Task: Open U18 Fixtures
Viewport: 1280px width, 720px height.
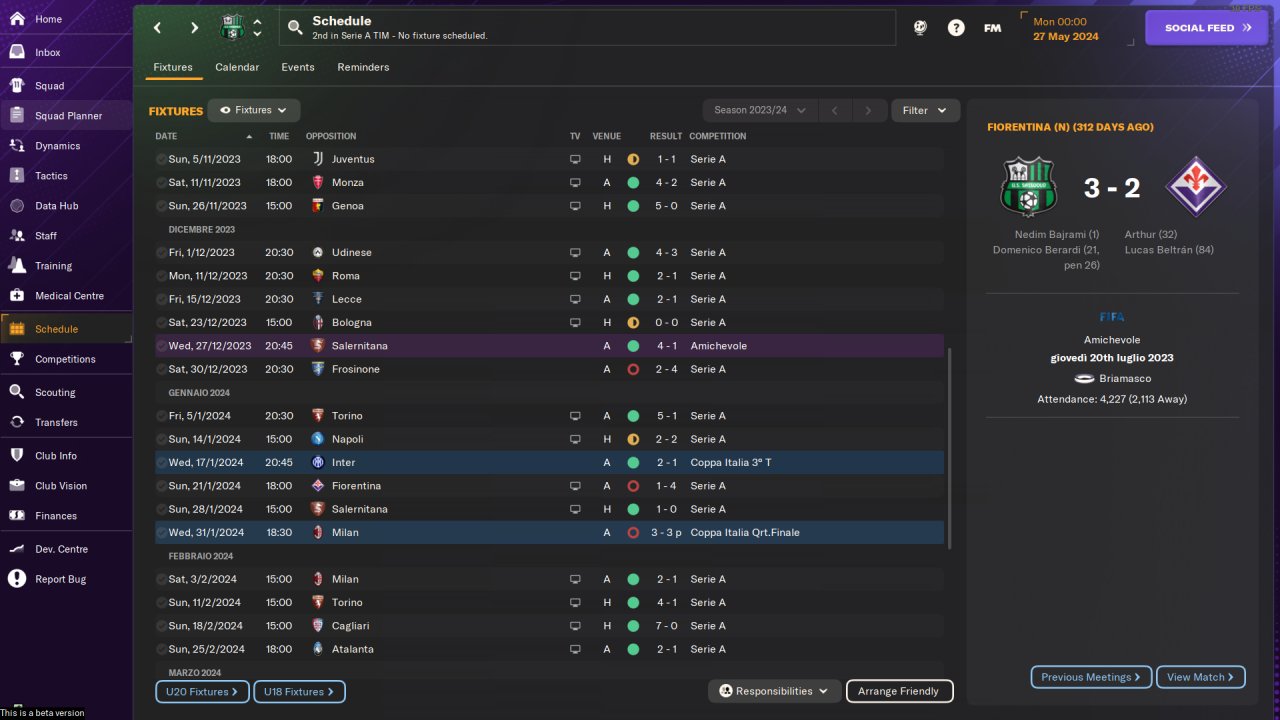Action: click(x=299, y=691)
